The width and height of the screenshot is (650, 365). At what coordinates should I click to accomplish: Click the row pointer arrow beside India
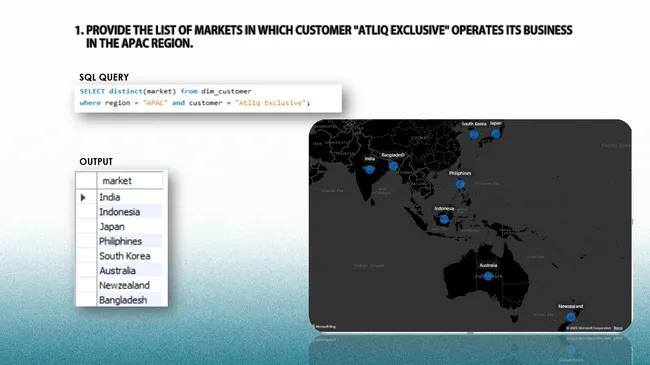(83, 197)
